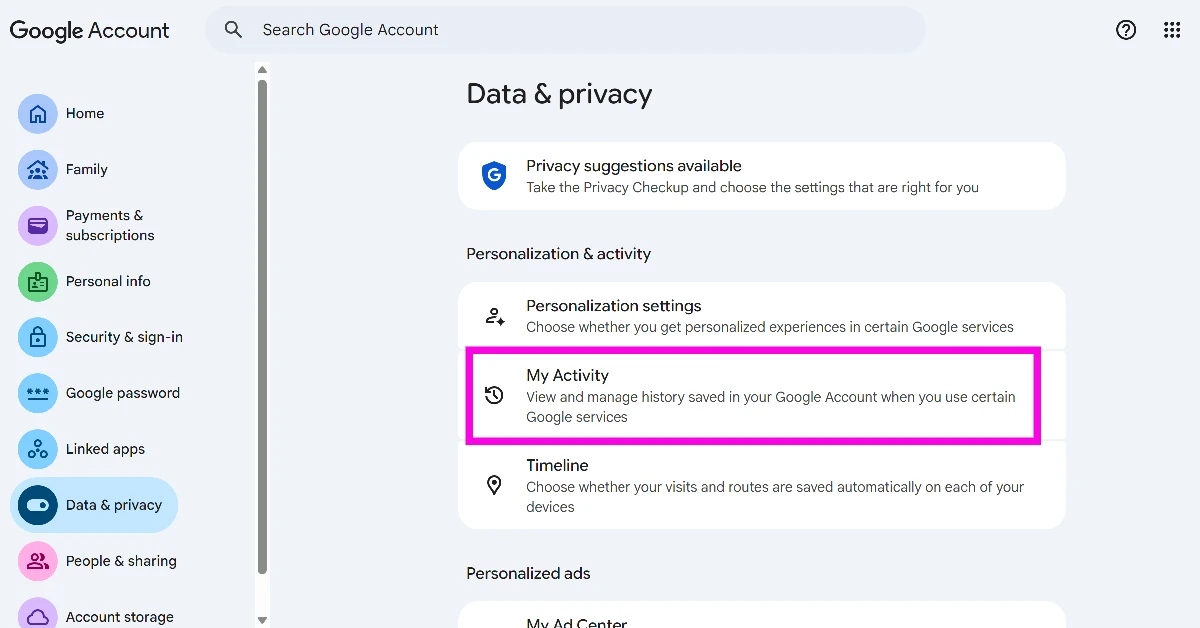This screenshot has width=1200, height=628.
Task: Open the Family menu item
Action: 94,169
